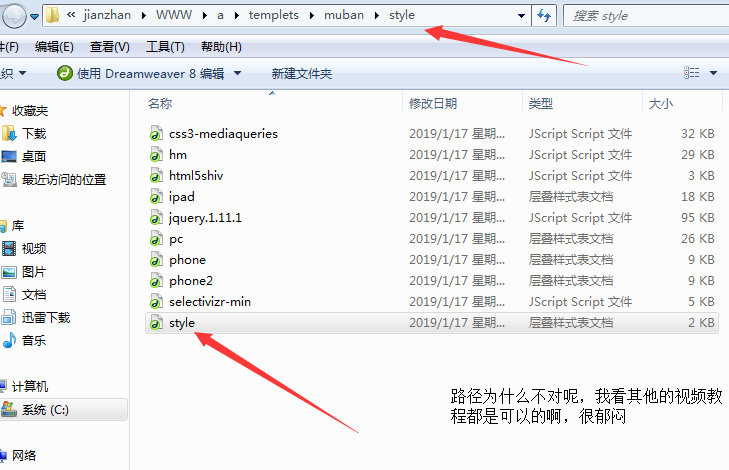The width and height of the screenshot is (729, 470).
Task: Open the 查看(V) menu
Action: (x=110, y=47)
